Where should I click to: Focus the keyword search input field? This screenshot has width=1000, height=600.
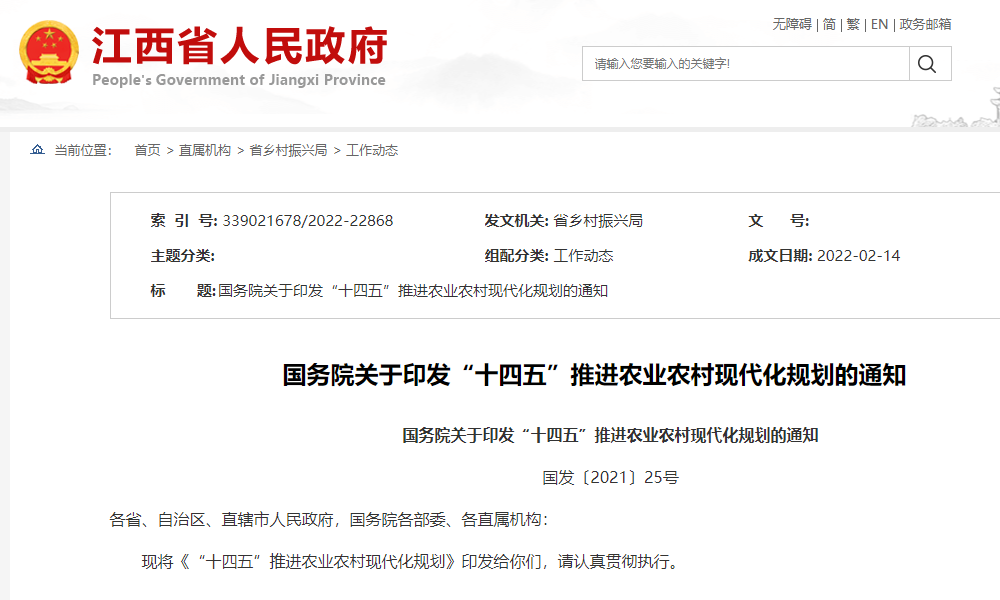tap(746, 64)
